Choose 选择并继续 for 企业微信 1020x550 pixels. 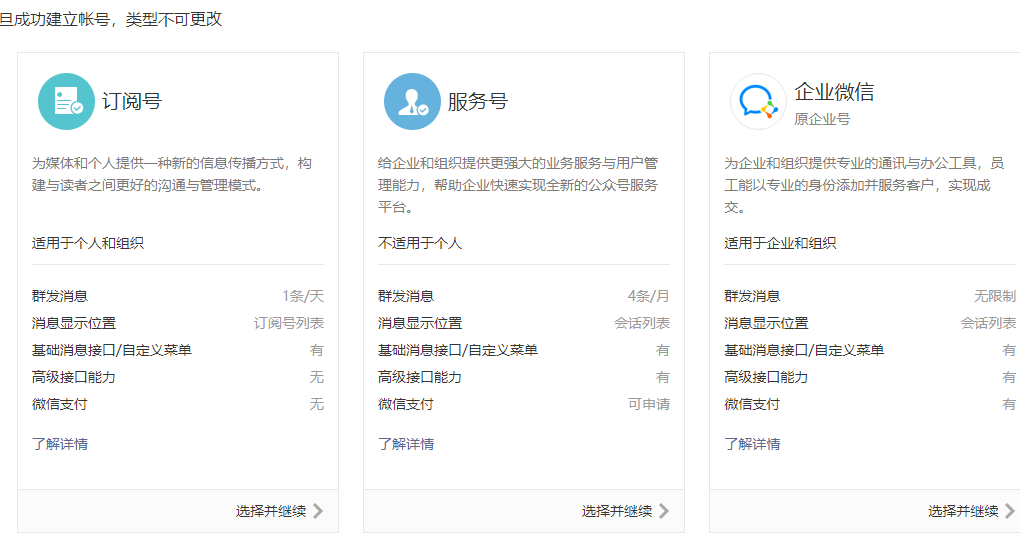click(x=963, y=511)
